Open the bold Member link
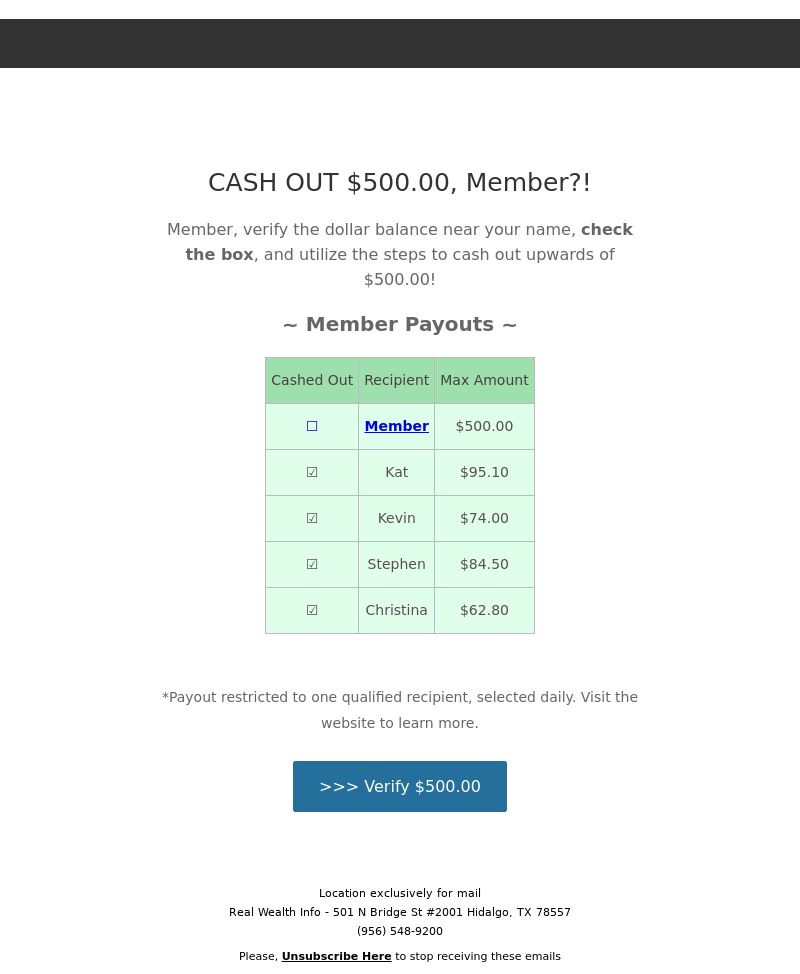 (396, 426)
